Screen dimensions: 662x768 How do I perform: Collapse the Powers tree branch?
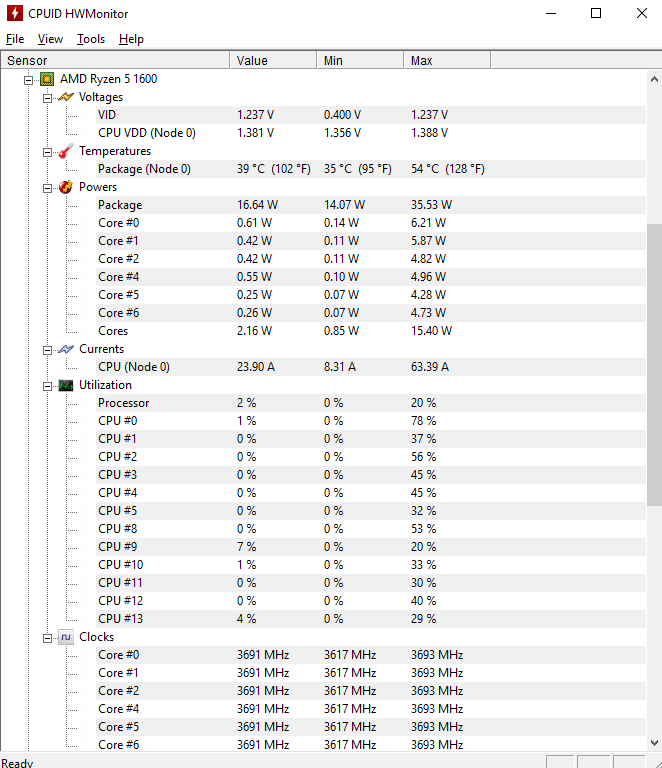pyautogui.click(x=47, y=188)
